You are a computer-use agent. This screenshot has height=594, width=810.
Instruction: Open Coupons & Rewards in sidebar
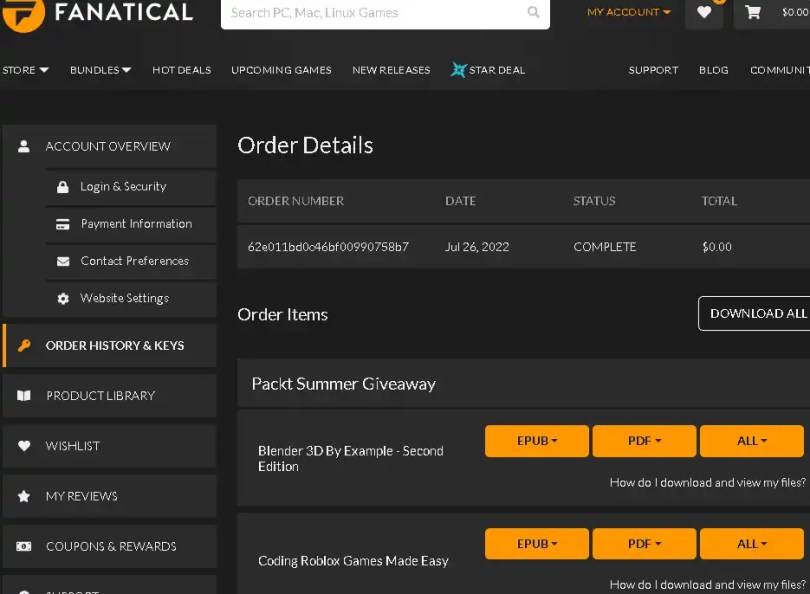pos(110,546)
